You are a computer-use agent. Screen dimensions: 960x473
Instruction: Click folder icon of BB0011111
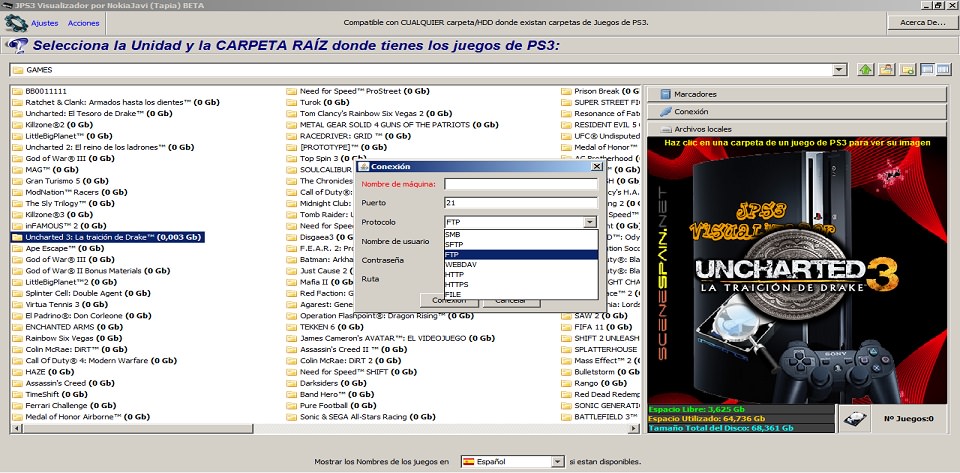pos(17,91)
